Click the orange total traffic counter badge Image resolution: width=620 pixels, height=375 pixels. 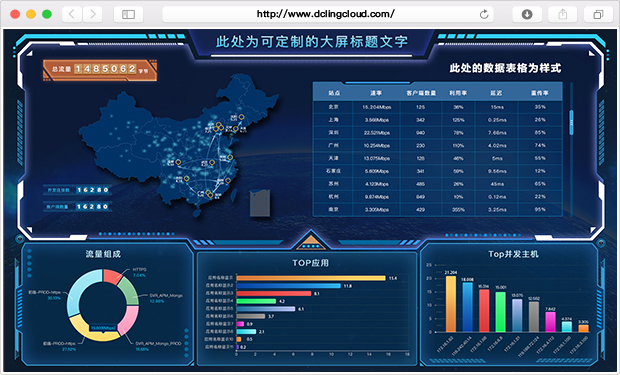100,70
